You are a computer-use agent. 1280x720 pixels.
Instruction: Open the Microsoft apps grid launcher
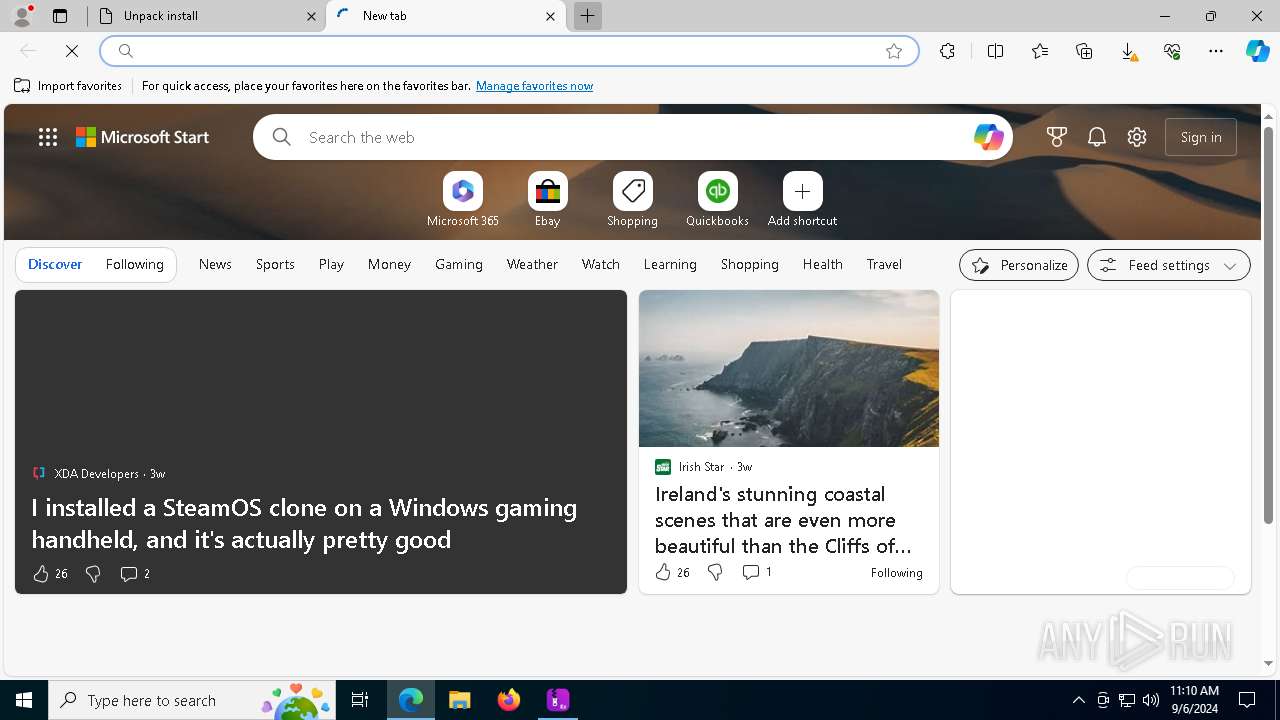click(48, 137)
